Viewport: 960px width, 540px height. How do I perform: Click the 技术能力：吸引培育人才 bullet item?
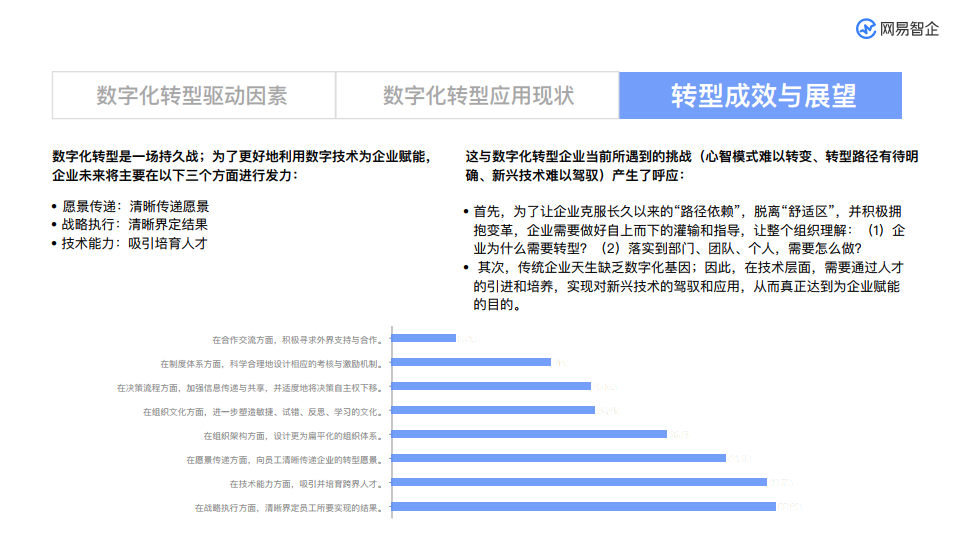tap(135, 242)
